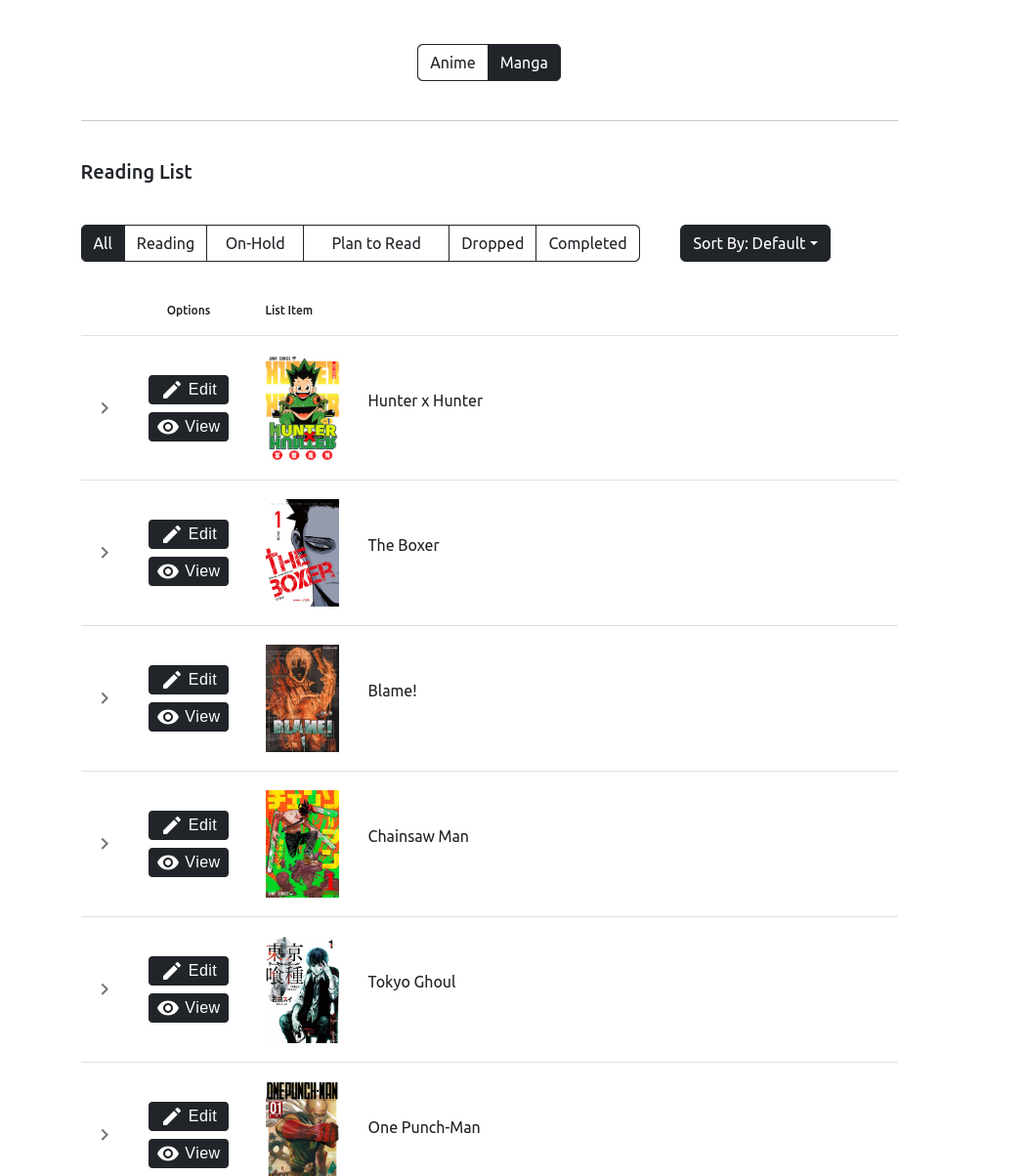Screen dimensions: 1027x1176
Task: Select the Manga toggle button
Action: [x=524, y=63]
